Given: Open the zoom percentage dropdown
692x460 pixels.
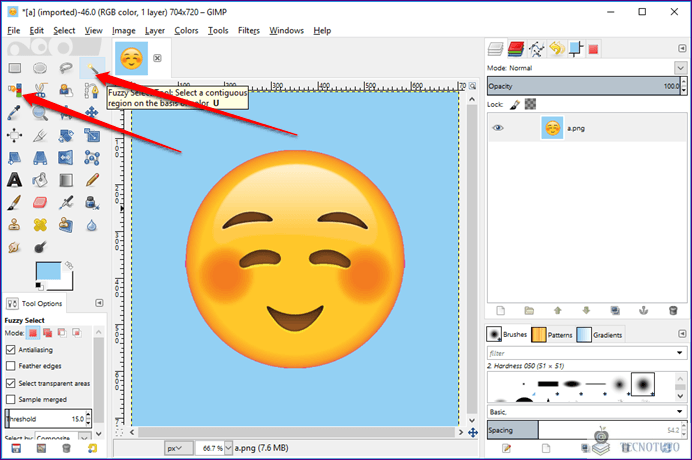Looking at the screenshot, I should tap(228, 448).
